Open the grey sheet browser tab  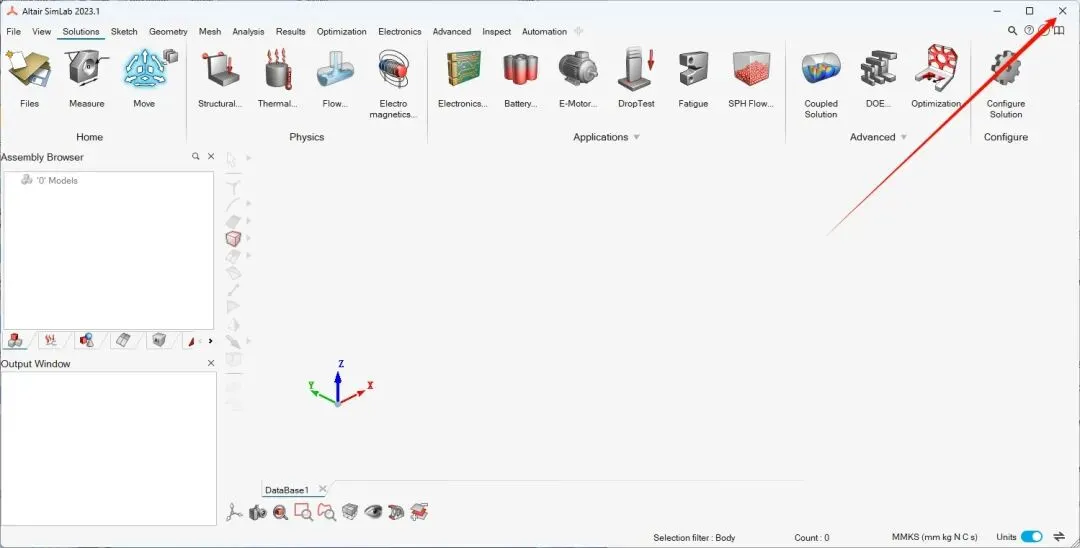point(123,340)
